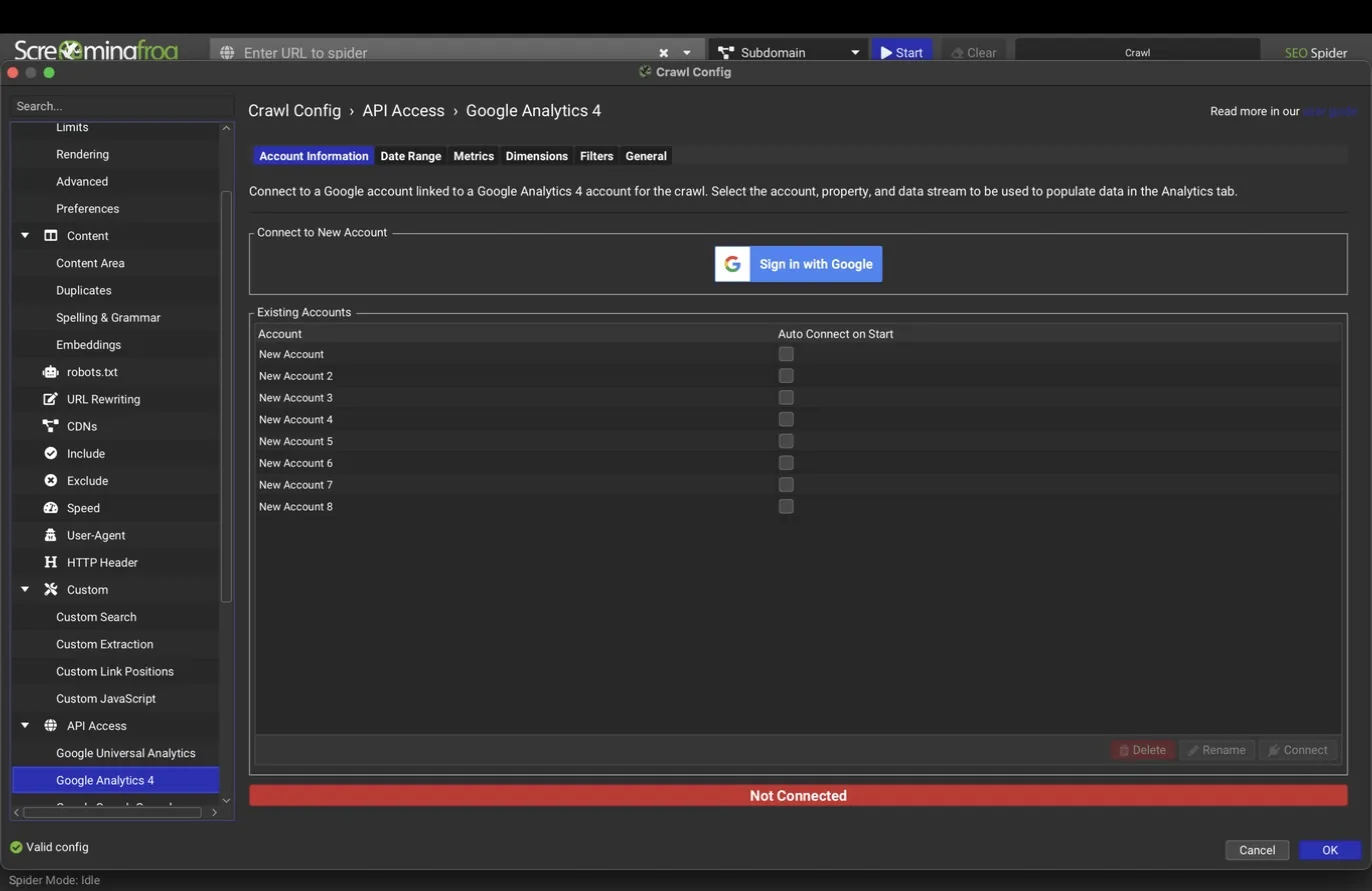Collapse the Content tree section
The width and height of the screenshot is (1372, 891).
(x=25, y=236)
